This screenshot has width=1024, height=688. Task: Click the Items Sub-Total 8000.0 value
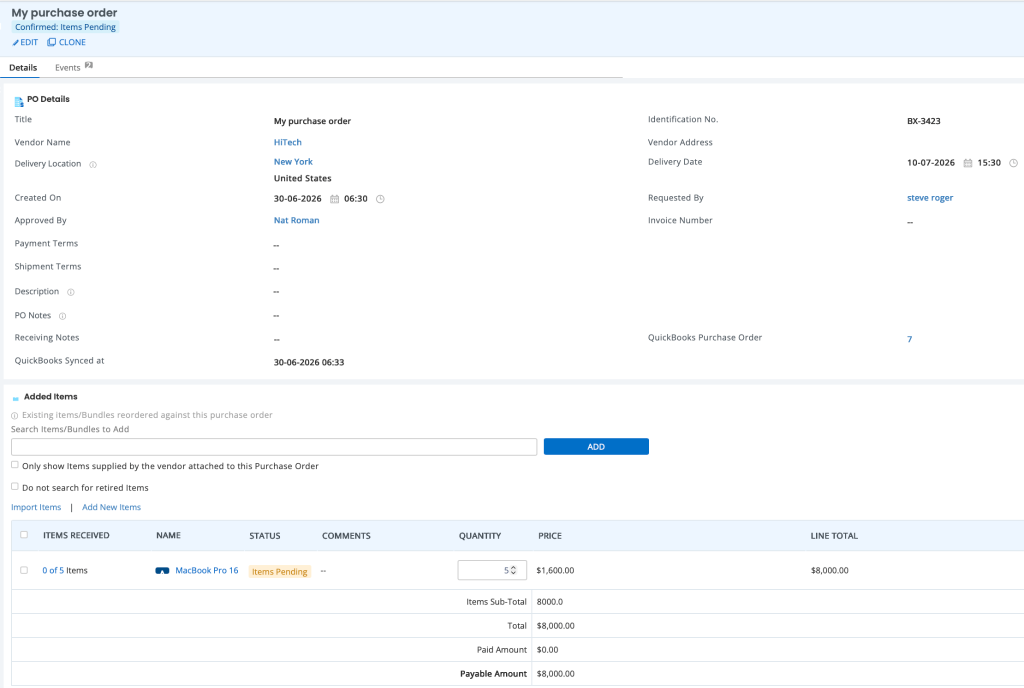pos(550,602)
